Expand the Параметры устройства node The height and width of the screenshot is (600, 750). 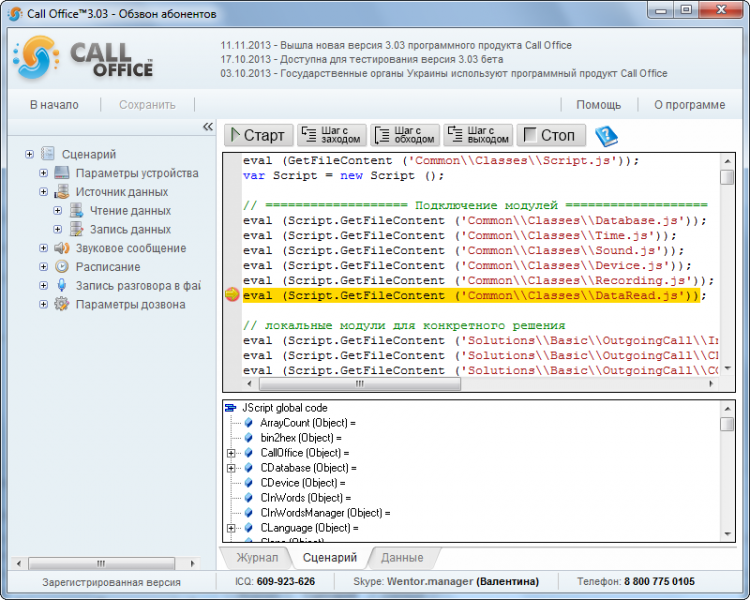pos(44,173)
